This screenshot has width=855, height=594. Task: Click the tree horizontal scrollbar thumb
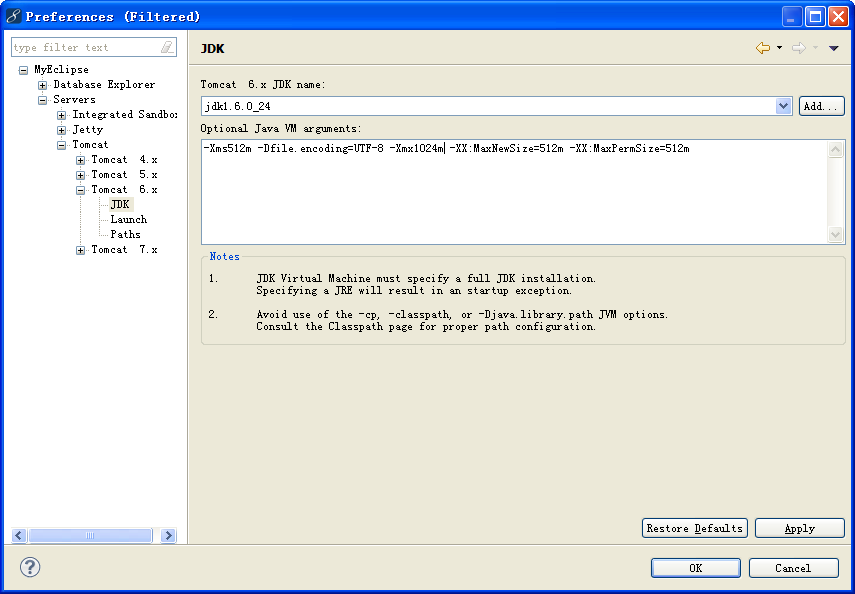click(90, 536)
